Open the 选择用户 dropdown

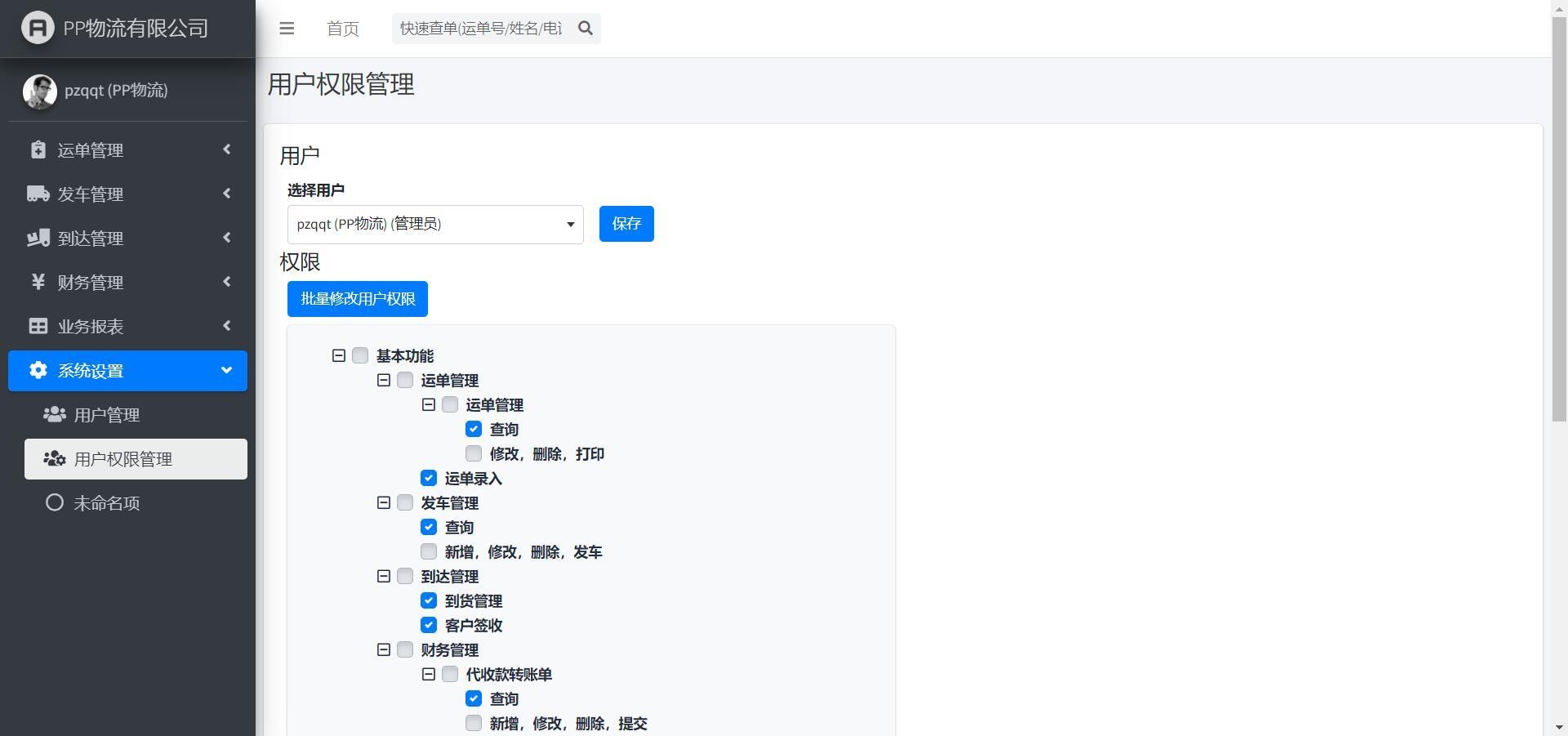[435, 225]
